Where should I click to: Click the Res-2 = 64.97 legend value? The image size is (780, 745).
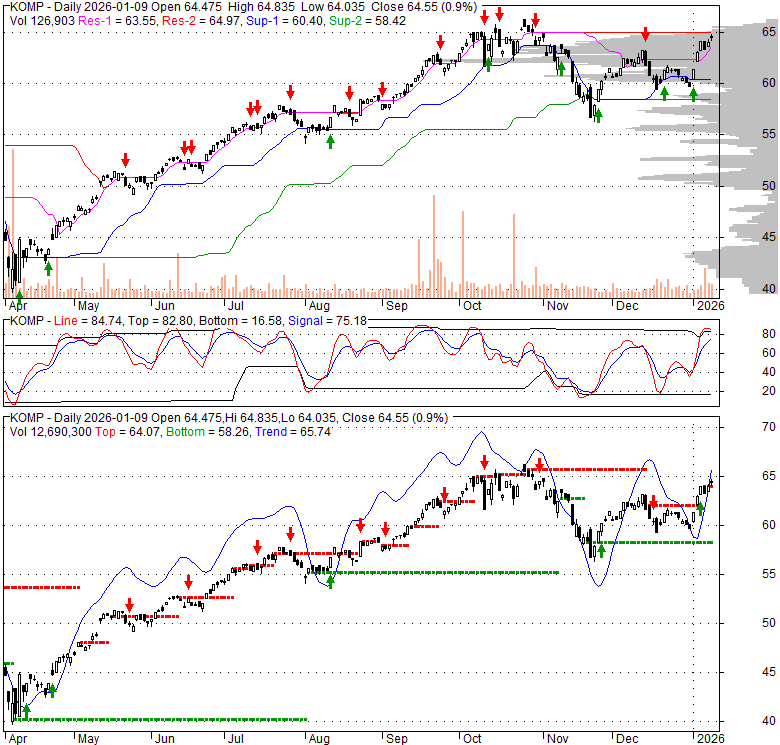tap(202, 21)
